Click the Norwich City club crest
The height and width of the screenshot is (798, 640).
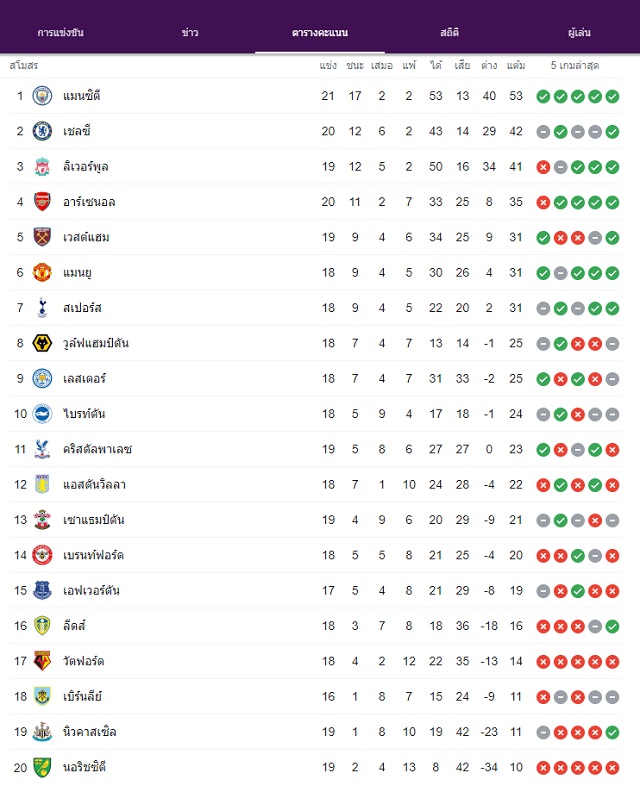(42, 767)
